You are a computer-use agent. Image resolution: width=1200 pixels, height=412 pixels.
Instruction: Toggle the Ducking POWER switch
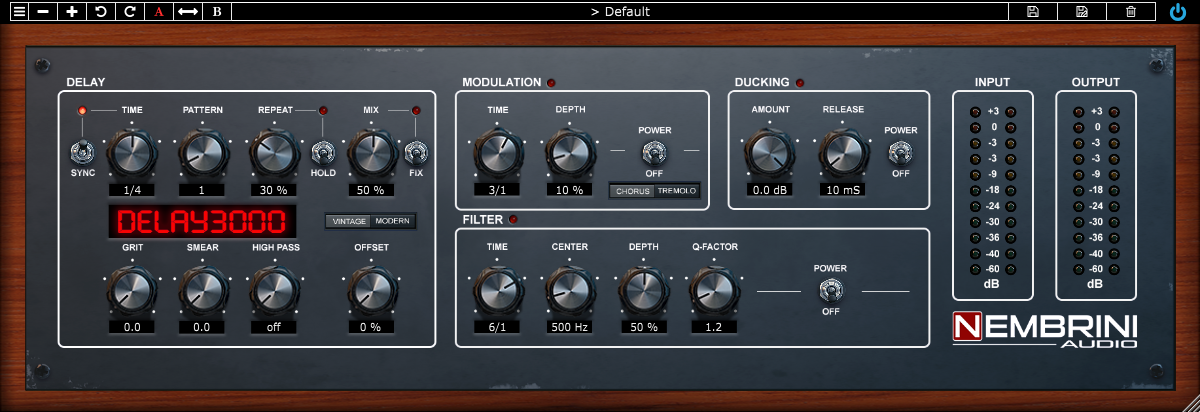pyautogui.click(x=900, y=152)
